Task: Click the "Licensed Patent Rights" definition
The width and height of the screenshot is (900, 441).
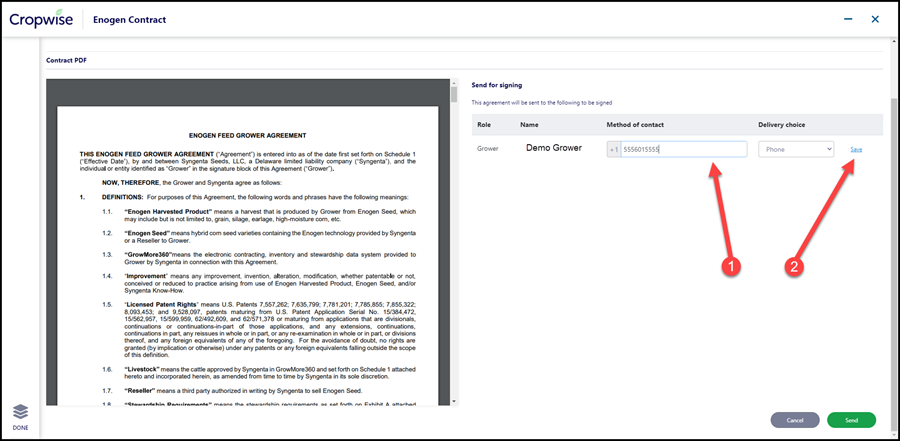Action: click(x=270, y=328)
